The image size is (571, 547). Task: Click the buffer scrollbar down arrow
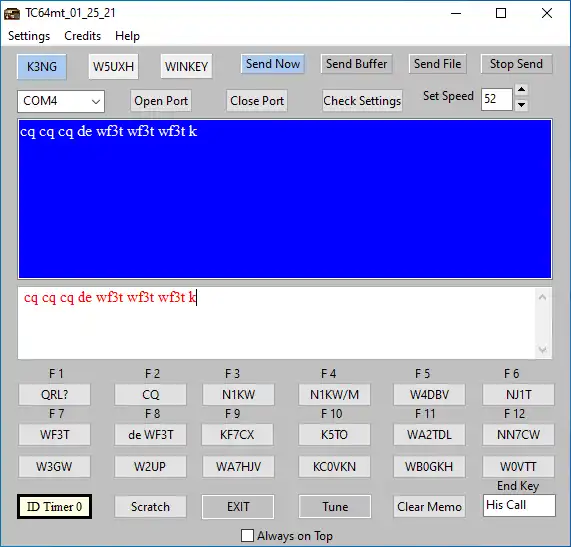(543, 350)
